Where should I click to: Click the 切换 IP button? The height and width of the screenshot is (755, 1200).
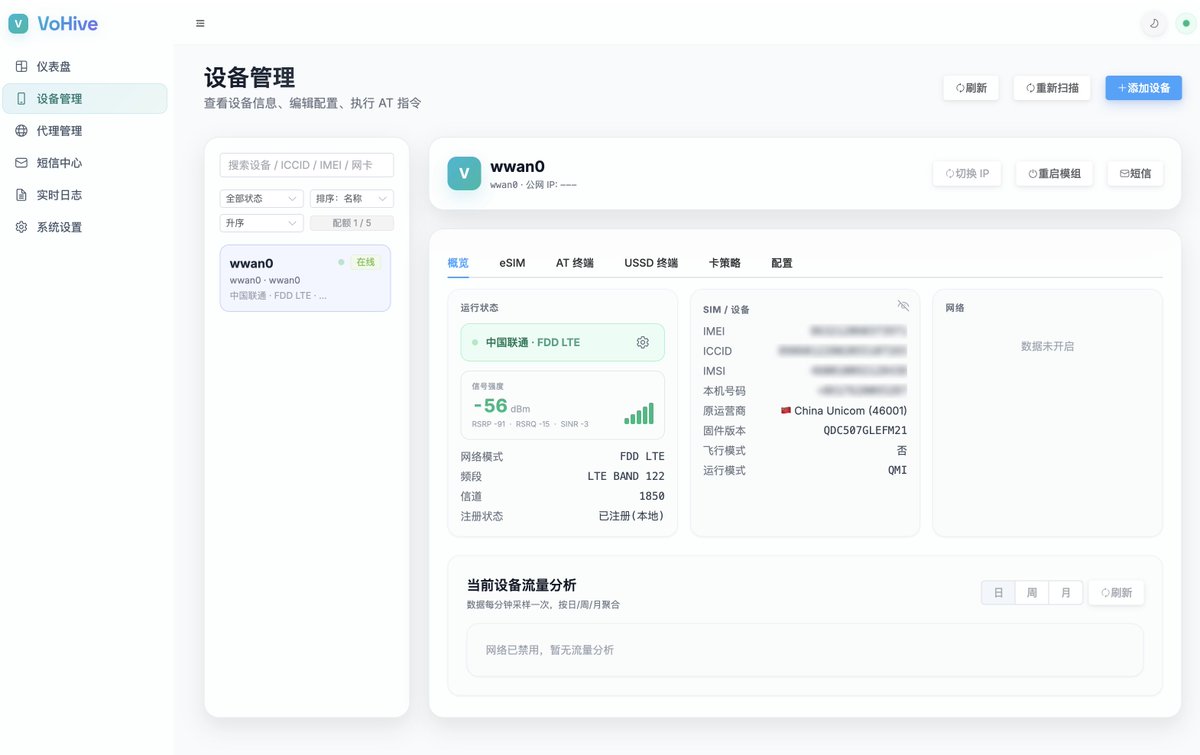[966, 173]
